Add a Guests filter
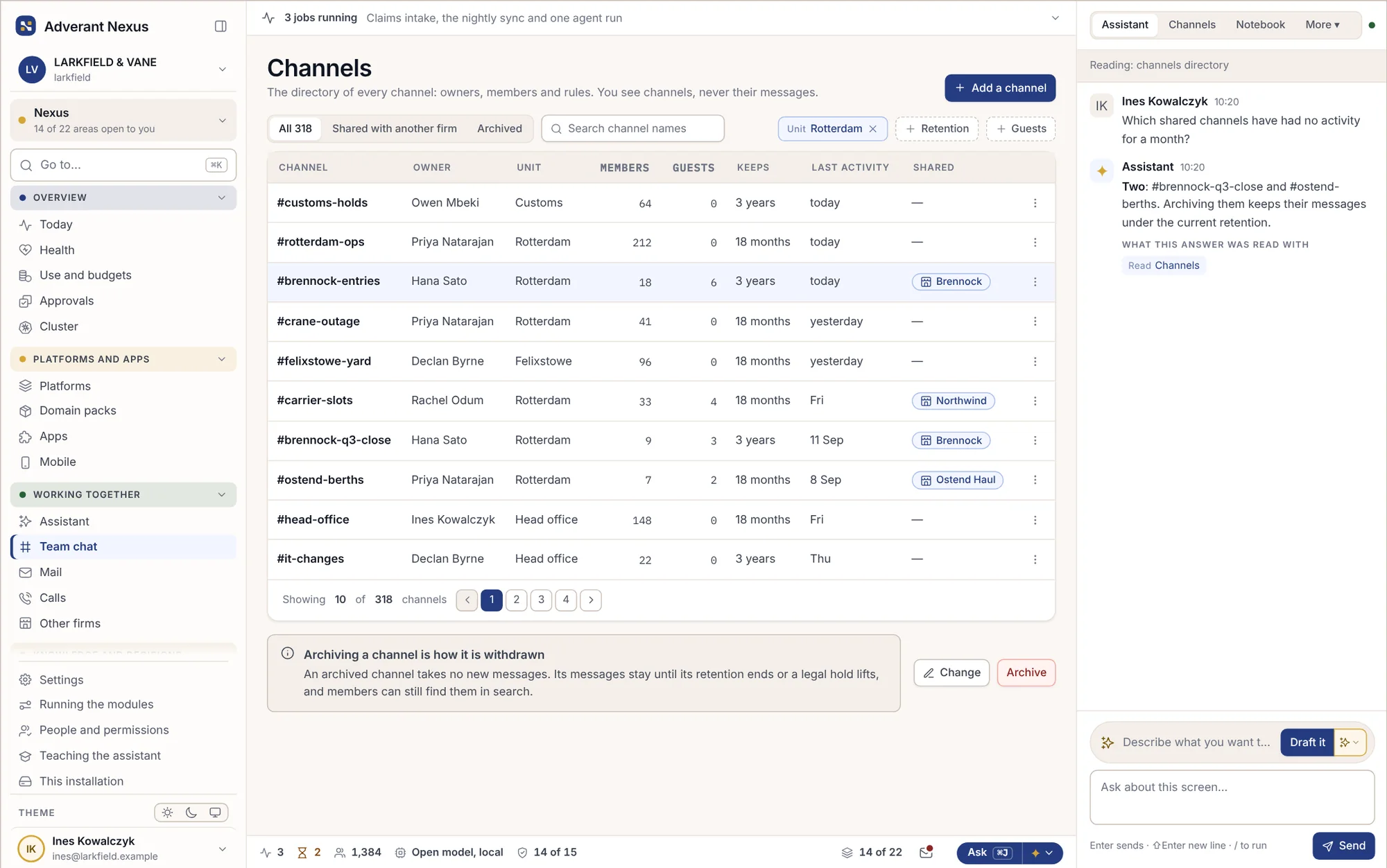Viewport: 1387px width, 868px height. pos(1021,129)
